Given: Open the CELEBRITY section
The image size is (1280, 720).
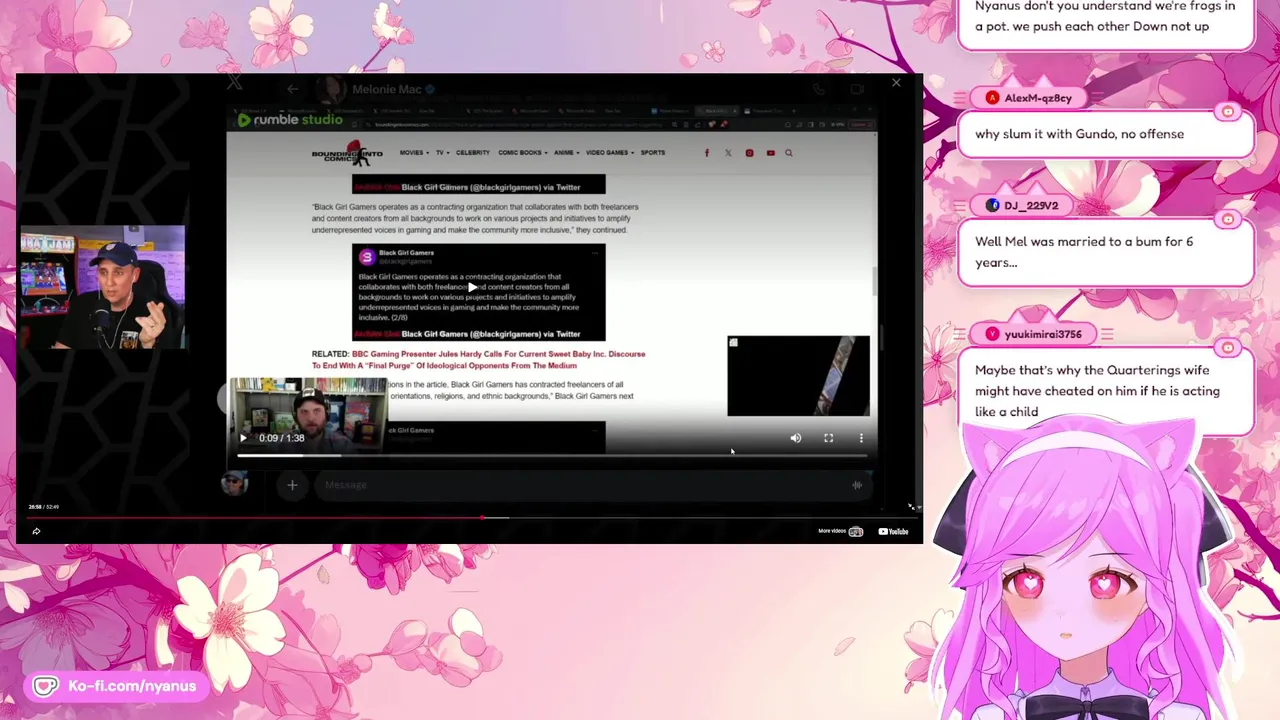Looking at the screenshot, I should pyautogui.click(x=473, y=153).
